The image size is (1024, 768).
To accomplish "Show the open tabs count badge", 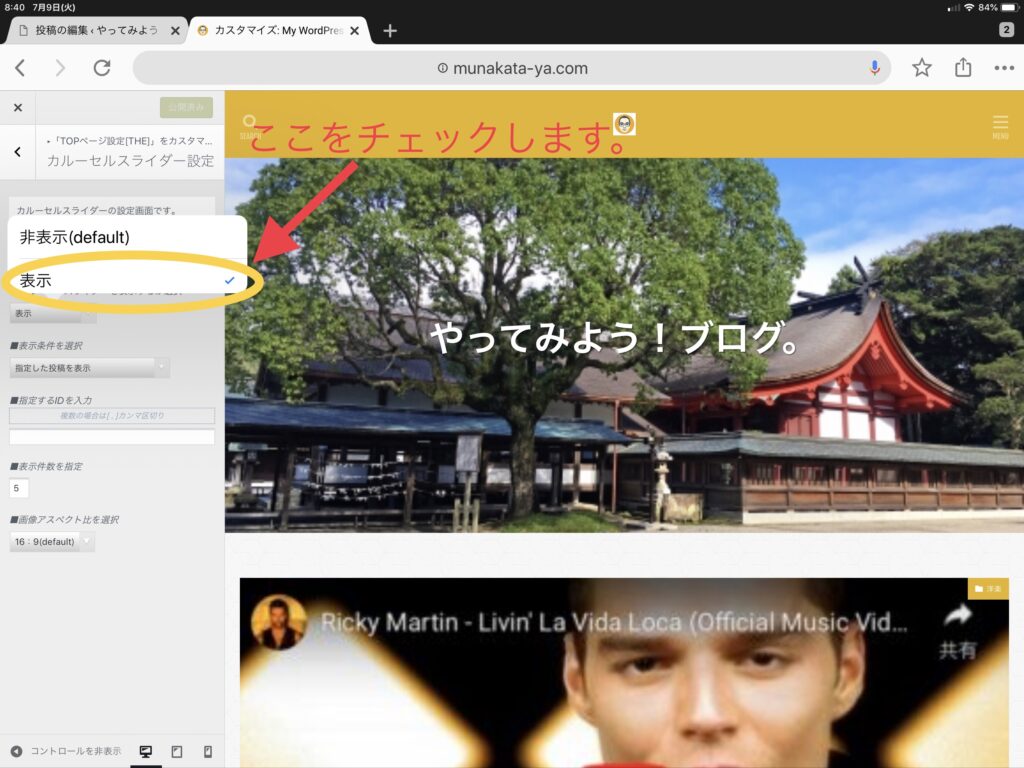I will (x=1006, y=29).
